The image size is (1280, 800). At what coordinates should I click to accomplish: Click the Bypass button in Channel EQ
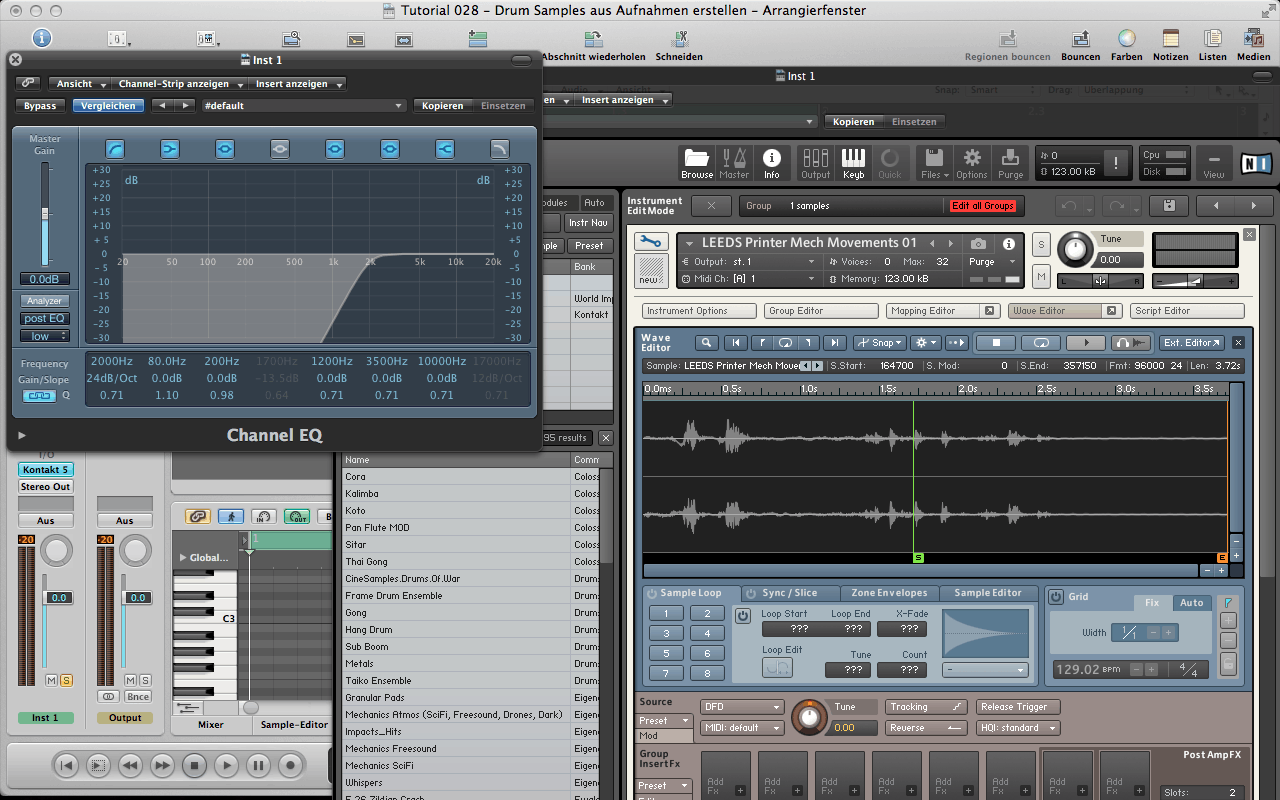[x=41, y=105]
